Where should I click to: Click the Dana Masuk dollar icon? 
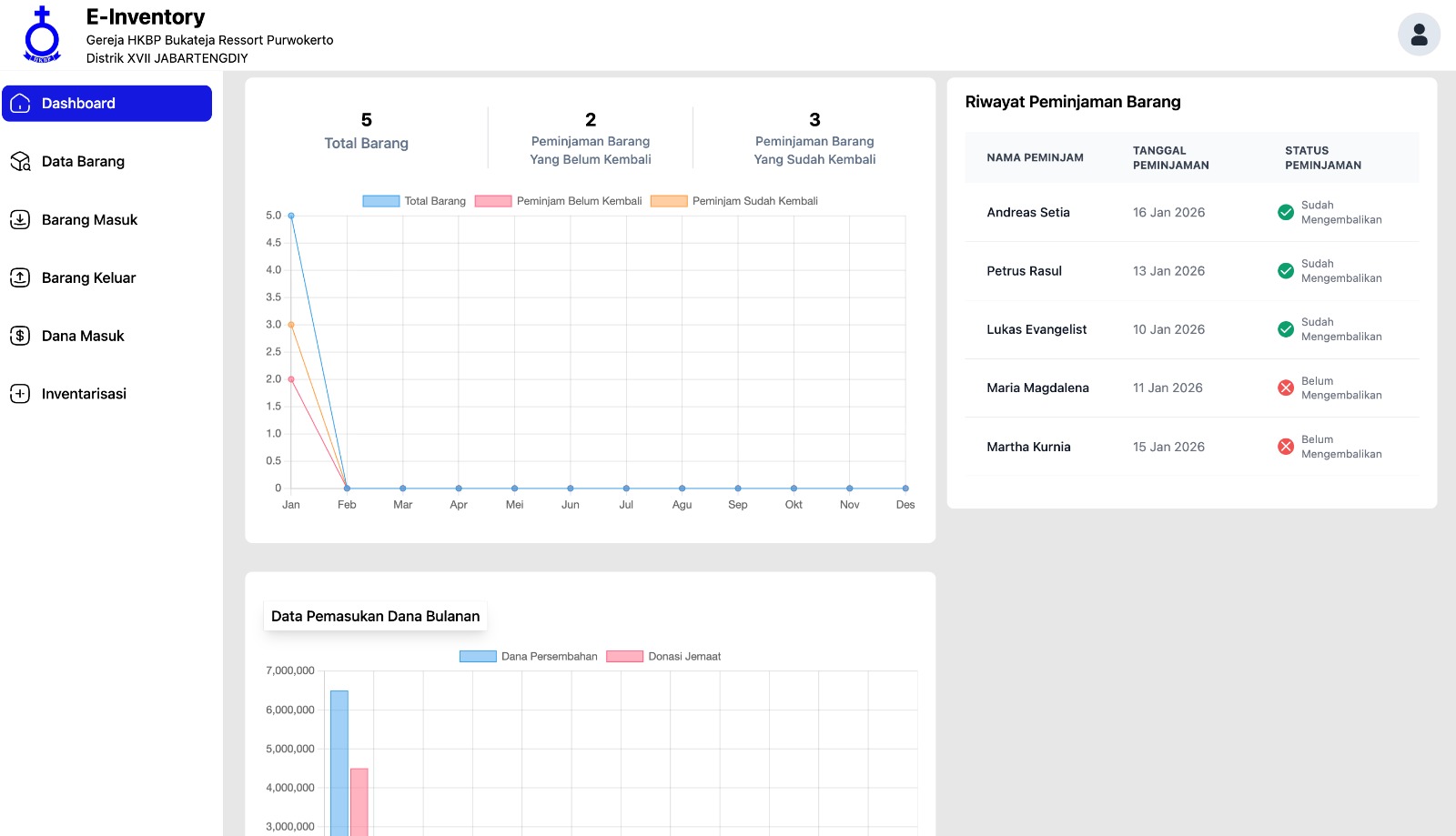20,336
